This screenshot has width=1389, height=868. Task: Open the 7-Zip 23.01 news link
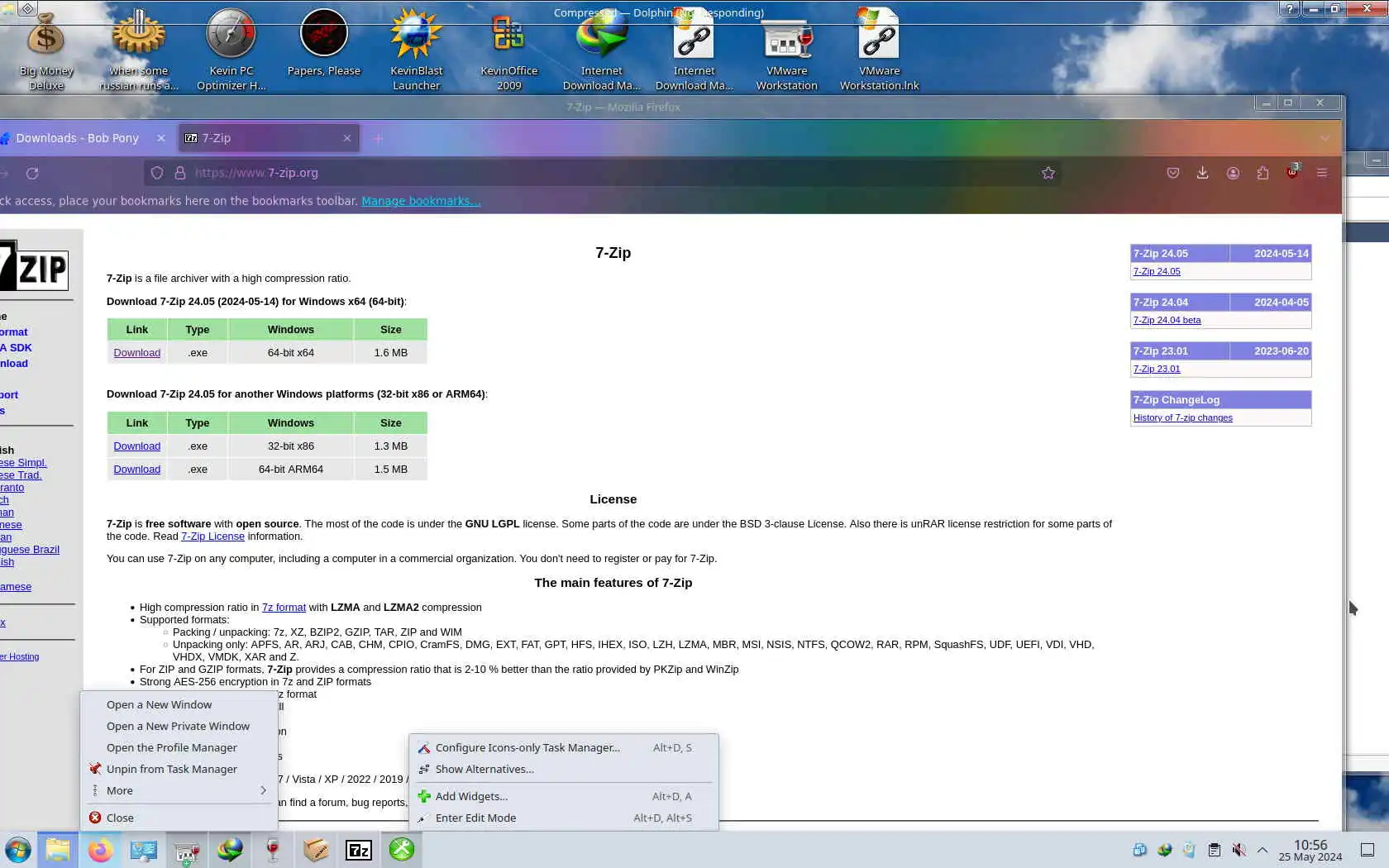click(x=1157, y=369)
